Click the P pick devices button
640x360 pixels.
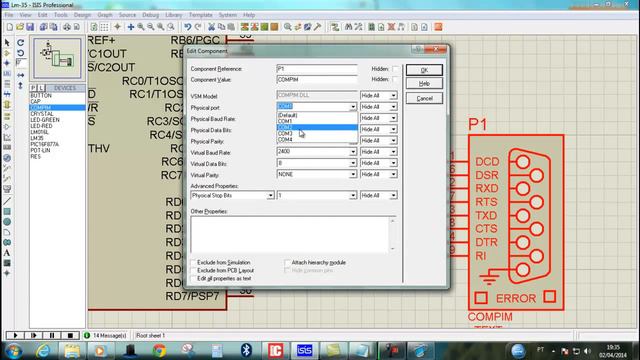point(33,88)
